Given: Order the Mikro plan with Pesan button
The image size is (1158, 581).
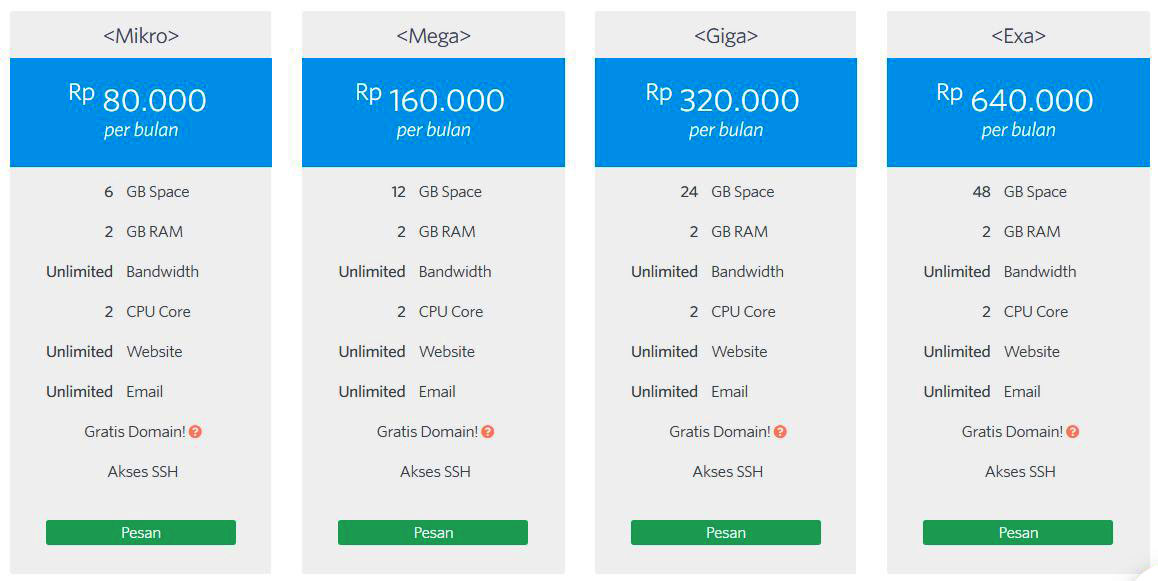Looking at the screenshot, I should coord(141,532).
